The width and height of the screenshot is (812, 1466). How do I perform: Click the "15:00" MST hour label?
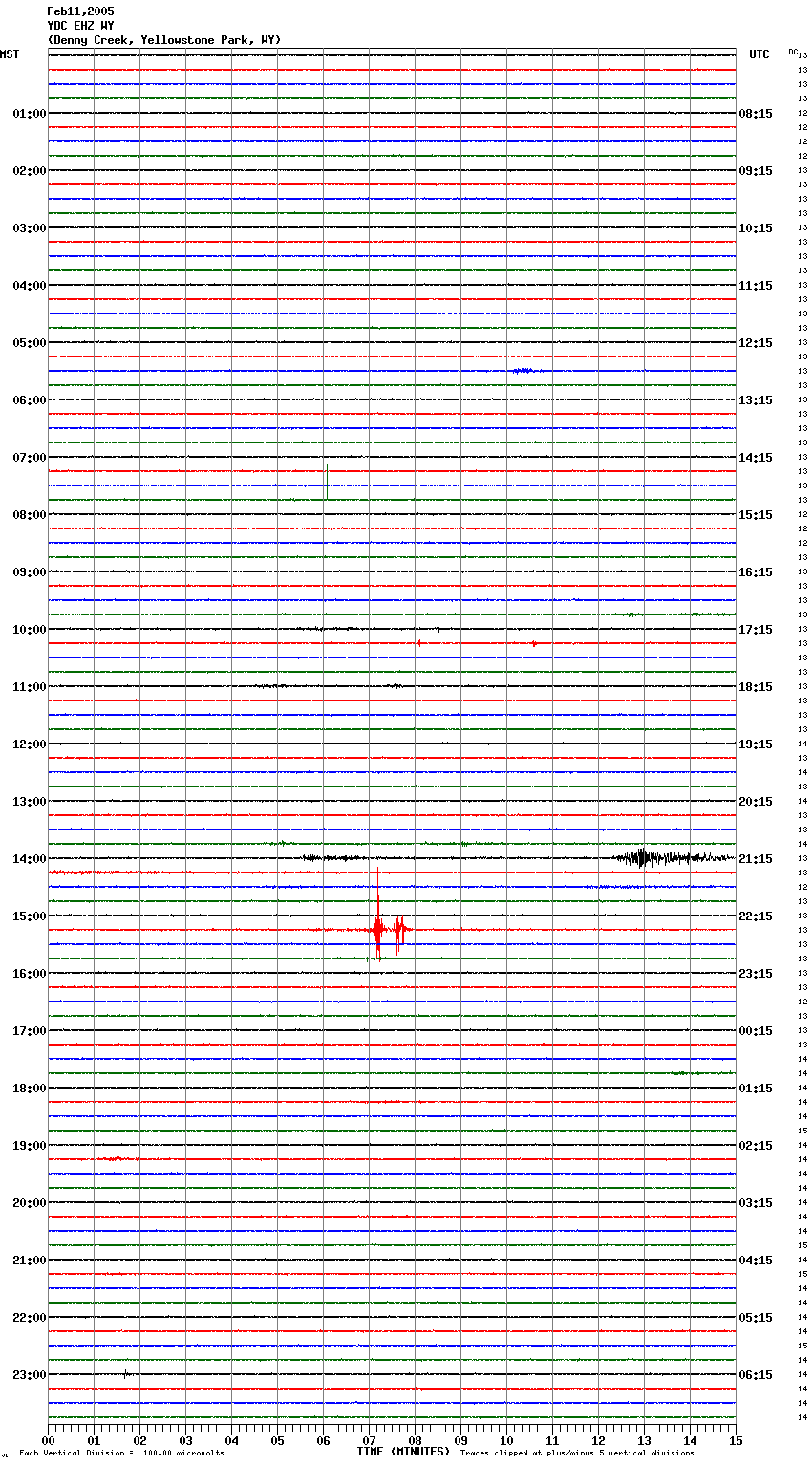(x=29, y=916)
